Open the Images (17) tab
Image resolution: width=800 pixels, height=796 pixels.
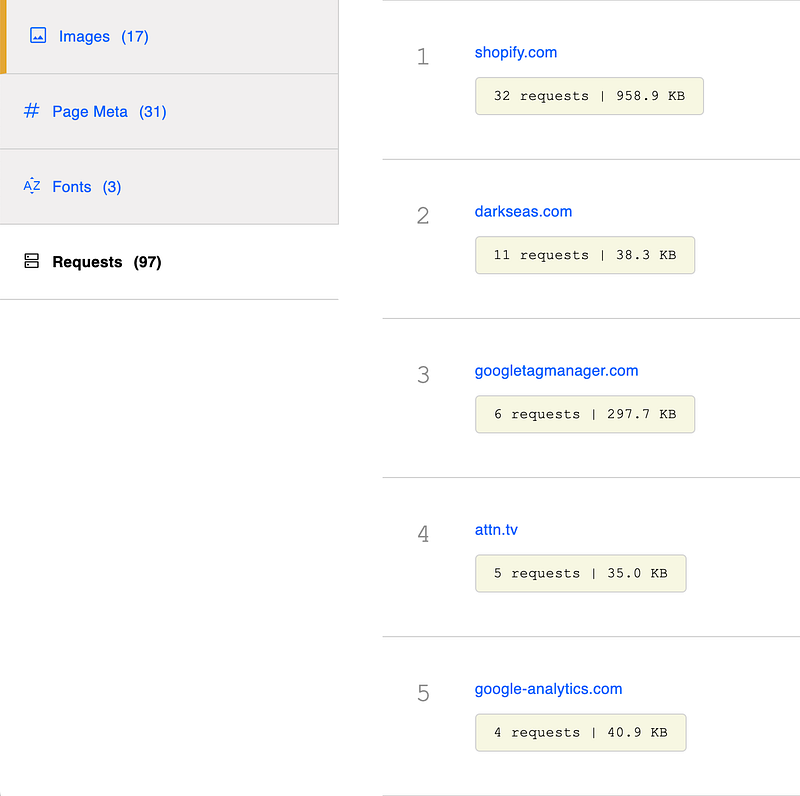pos(103,37)
